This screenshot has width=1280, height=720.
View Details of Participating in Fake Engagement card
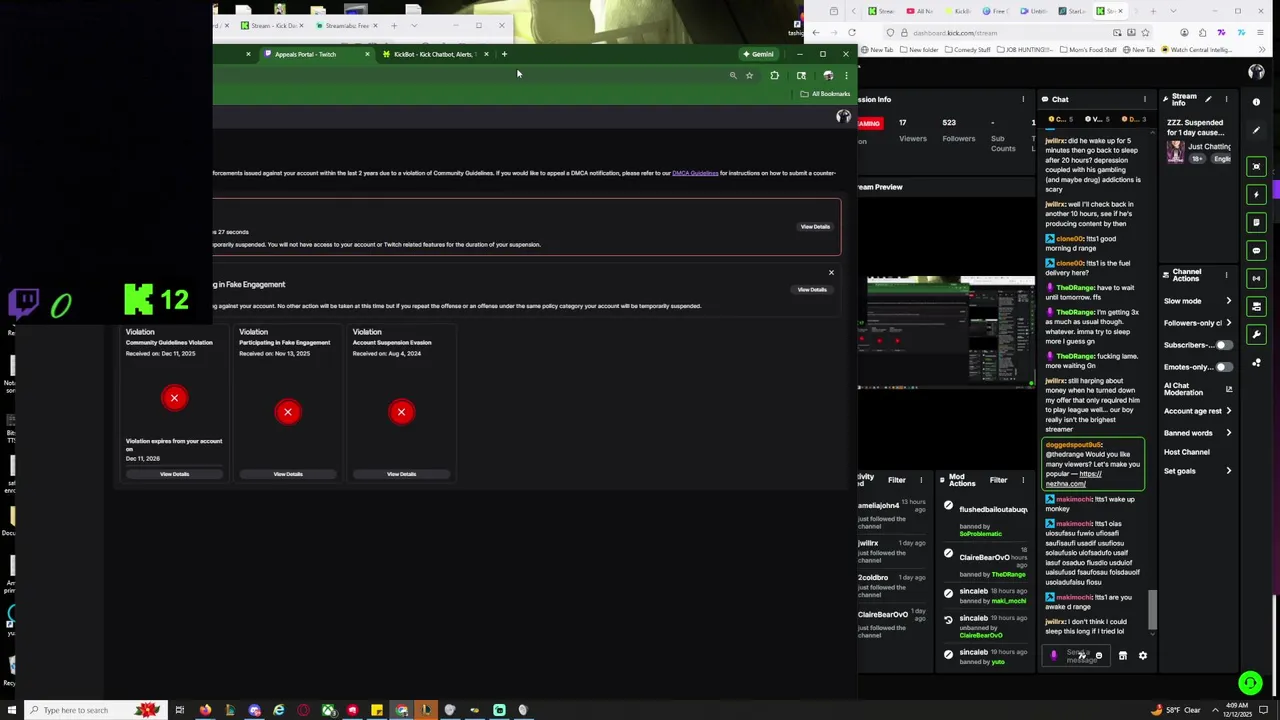tap(288, 474)
